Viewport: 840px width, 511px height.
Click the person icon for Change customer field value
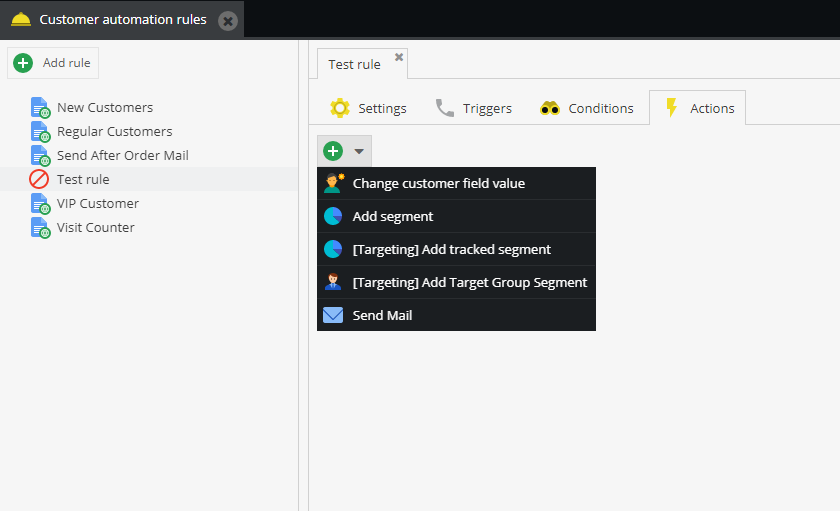[334, 183]
